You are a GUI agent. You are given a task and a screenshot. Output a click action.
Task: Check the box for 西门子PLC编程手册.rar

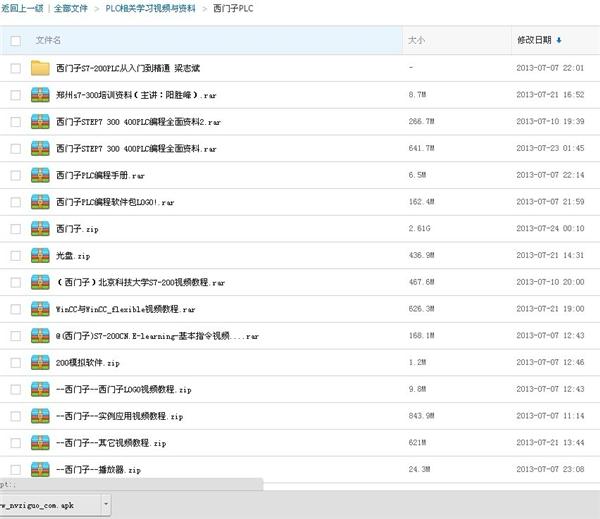16,176
